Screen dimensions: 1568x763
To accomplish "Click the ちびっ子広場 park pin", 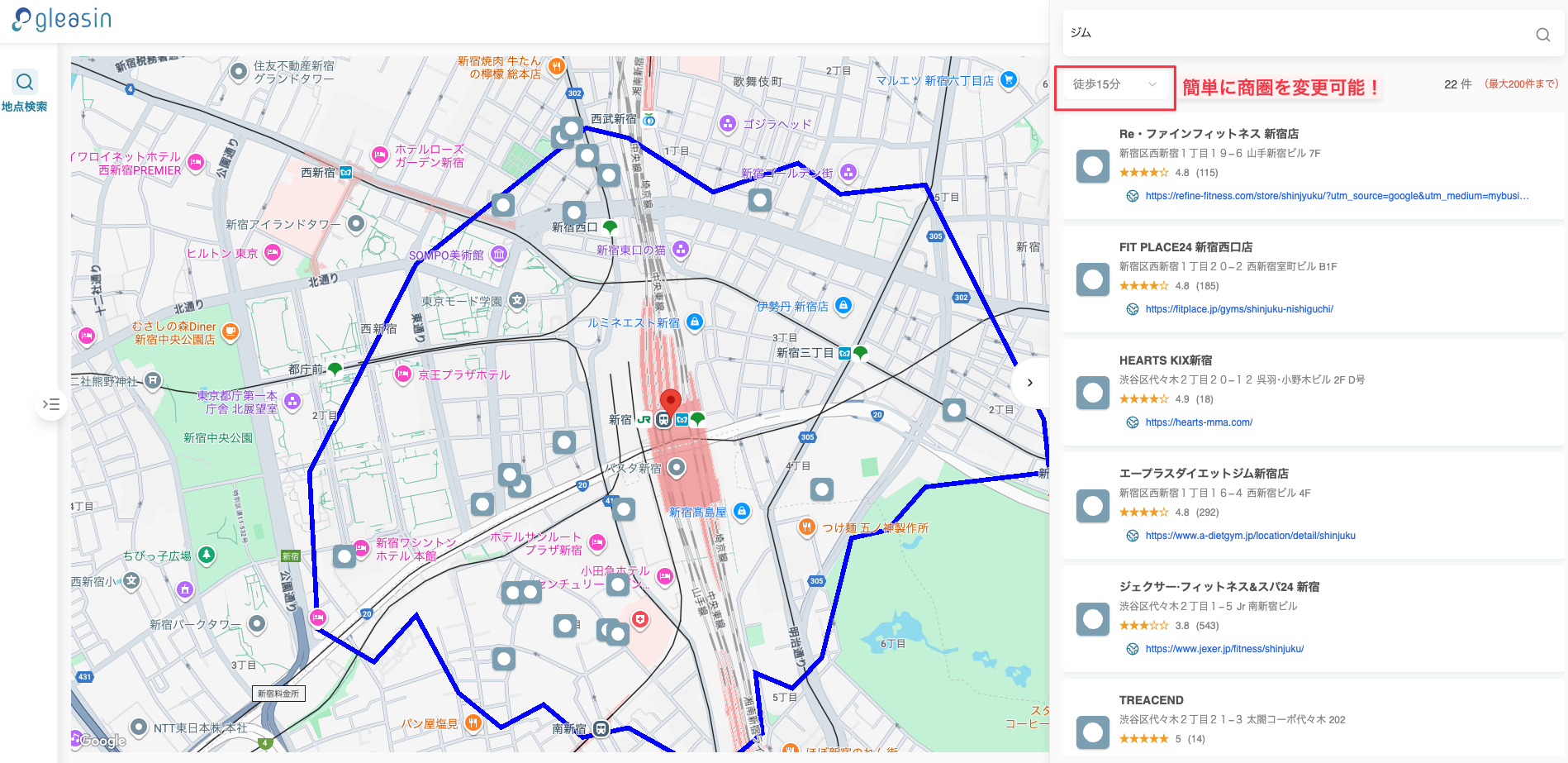I will click(x=207, y=556).
